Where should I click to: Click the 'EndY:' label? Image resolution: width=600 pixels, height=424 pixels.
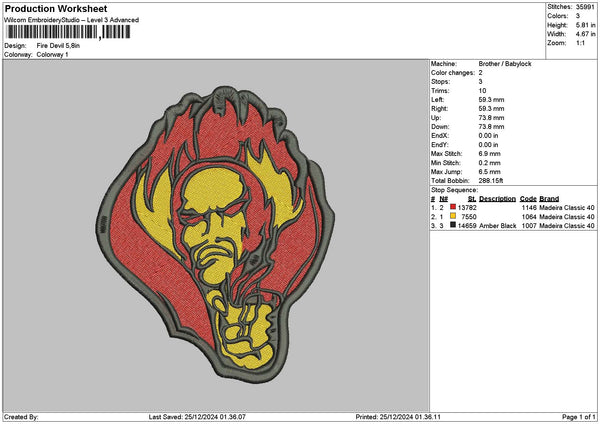point(439,145)
